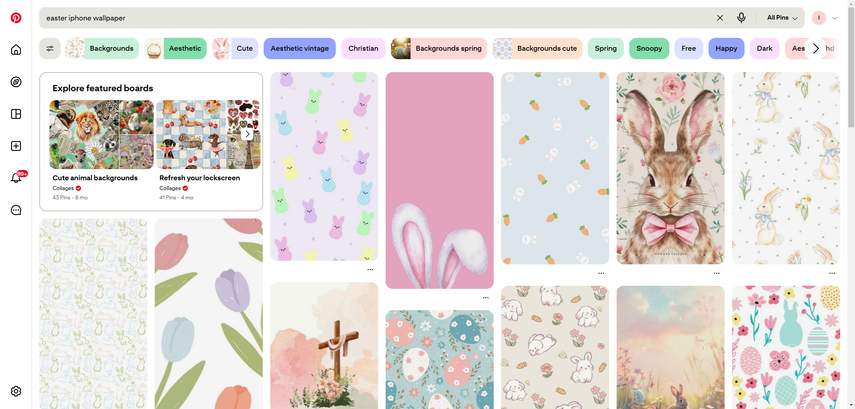Select the Spring filter chip
This screenshot has height=409, width=855.
tap(605, 49)
